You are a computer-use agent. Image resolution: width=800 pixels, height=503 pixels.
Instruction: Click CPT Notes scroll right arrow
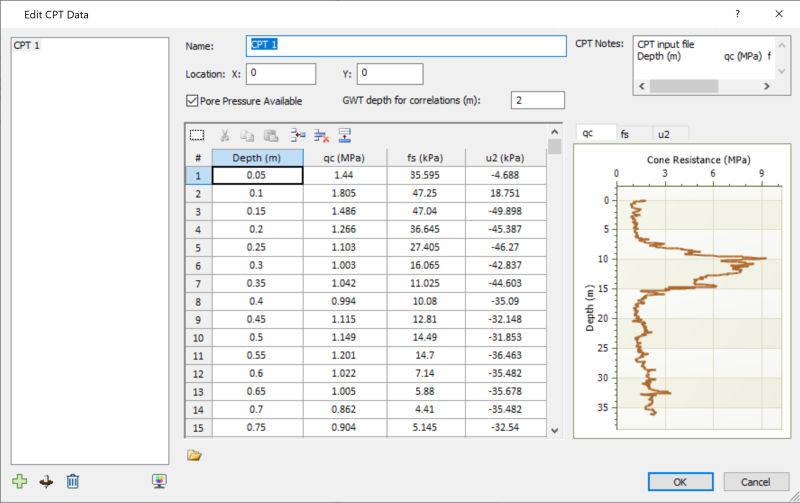(x=766, y=86)
